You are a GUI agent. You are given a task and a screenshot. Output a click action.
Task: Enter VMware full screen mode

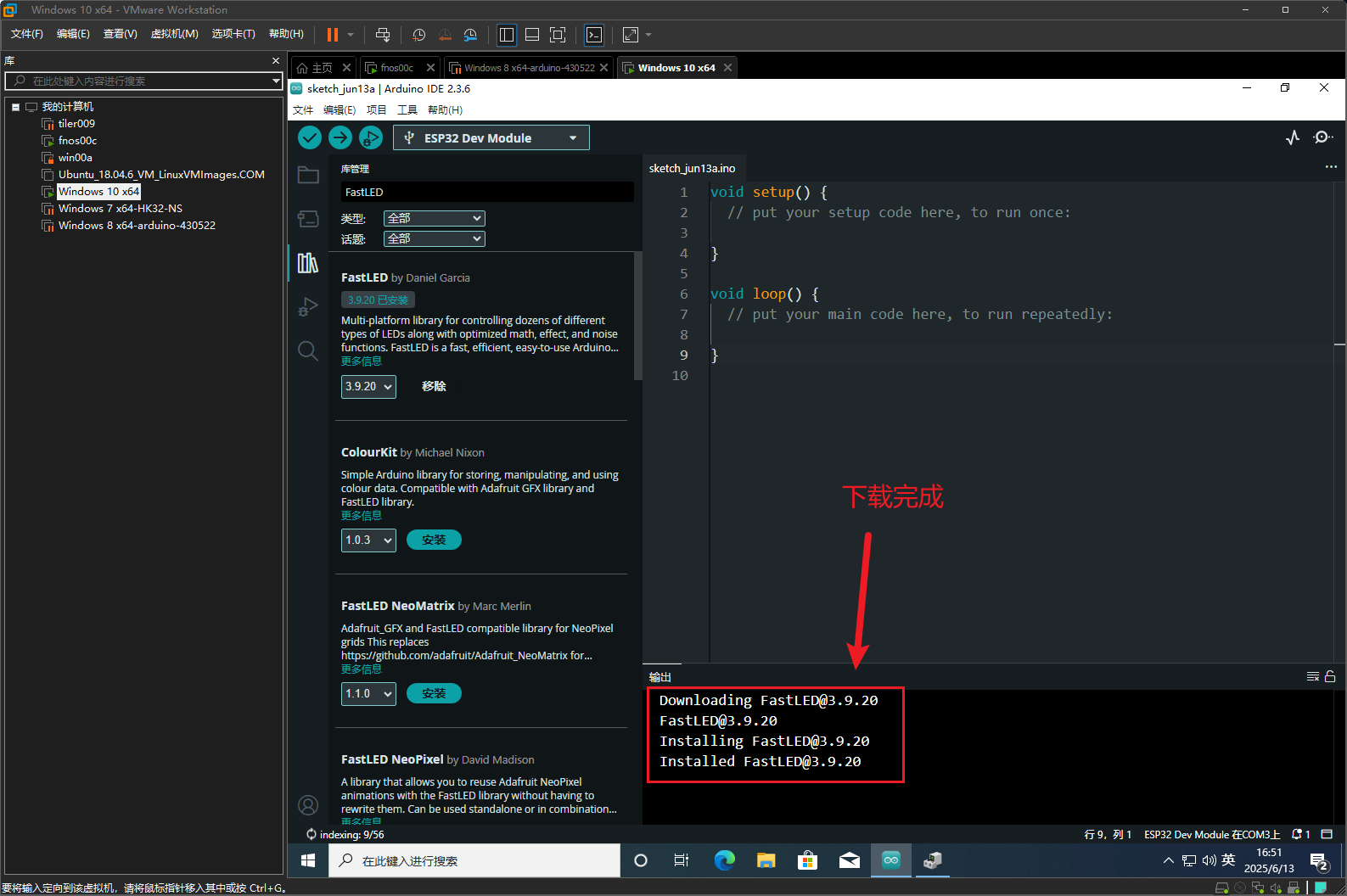click(x=558, y=35)
